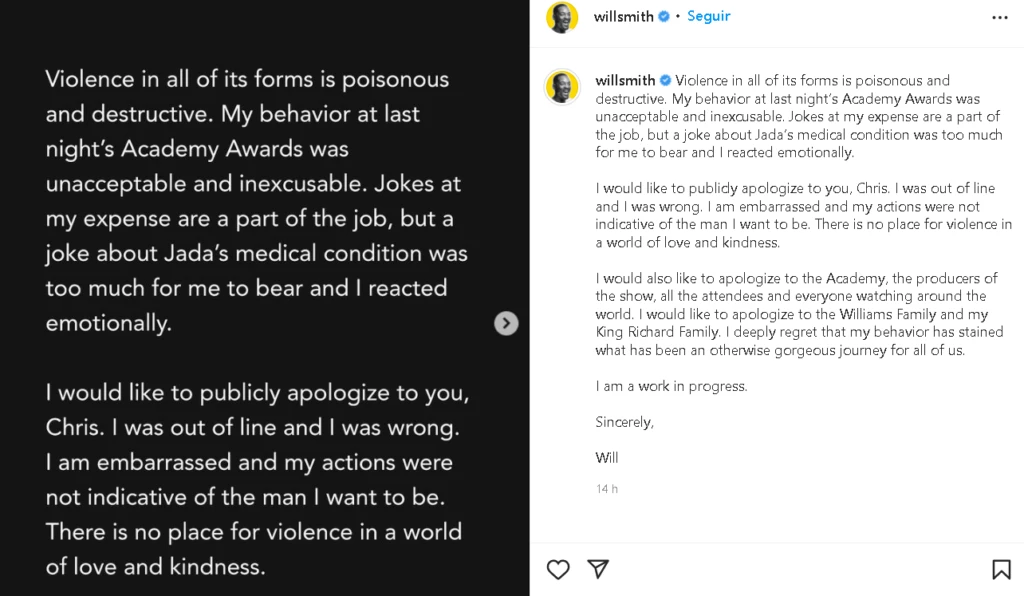This screenshot has height=596, width=1024.
Task: Open the profile picture in the post header
Action: pyautogui.click(x=562, y=17)
